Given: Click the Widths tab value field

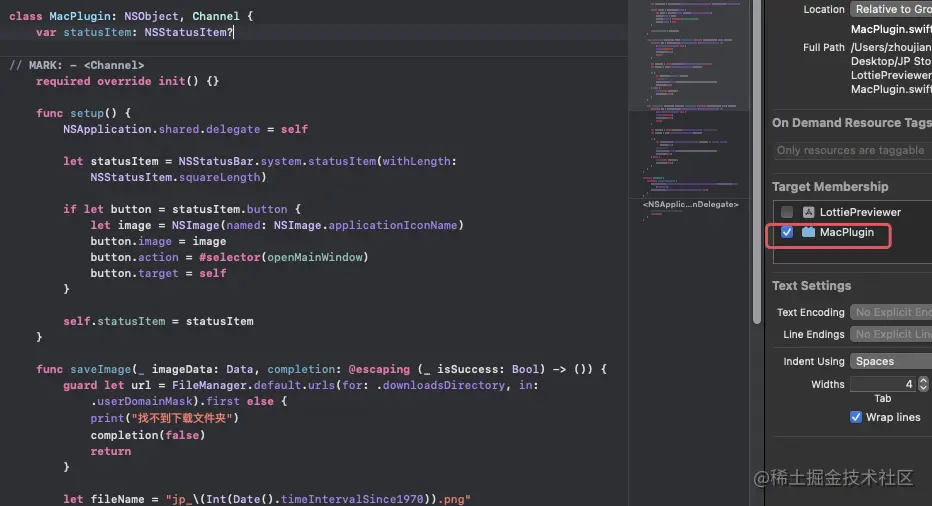Looking at the screenshot, I should (x=883, y=384).
